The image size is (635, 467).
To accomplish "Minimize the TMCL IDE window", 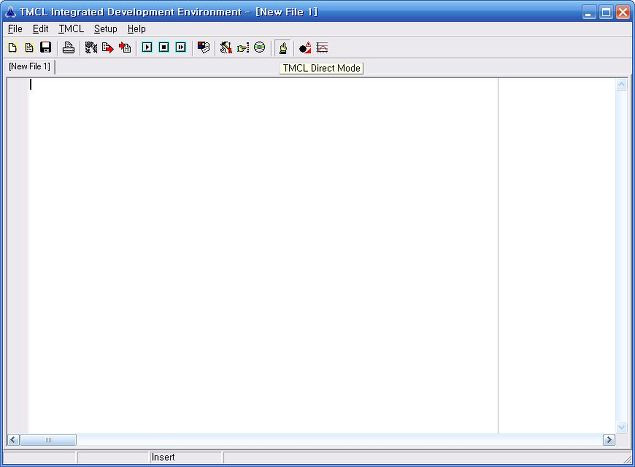I will coord(589,12).
